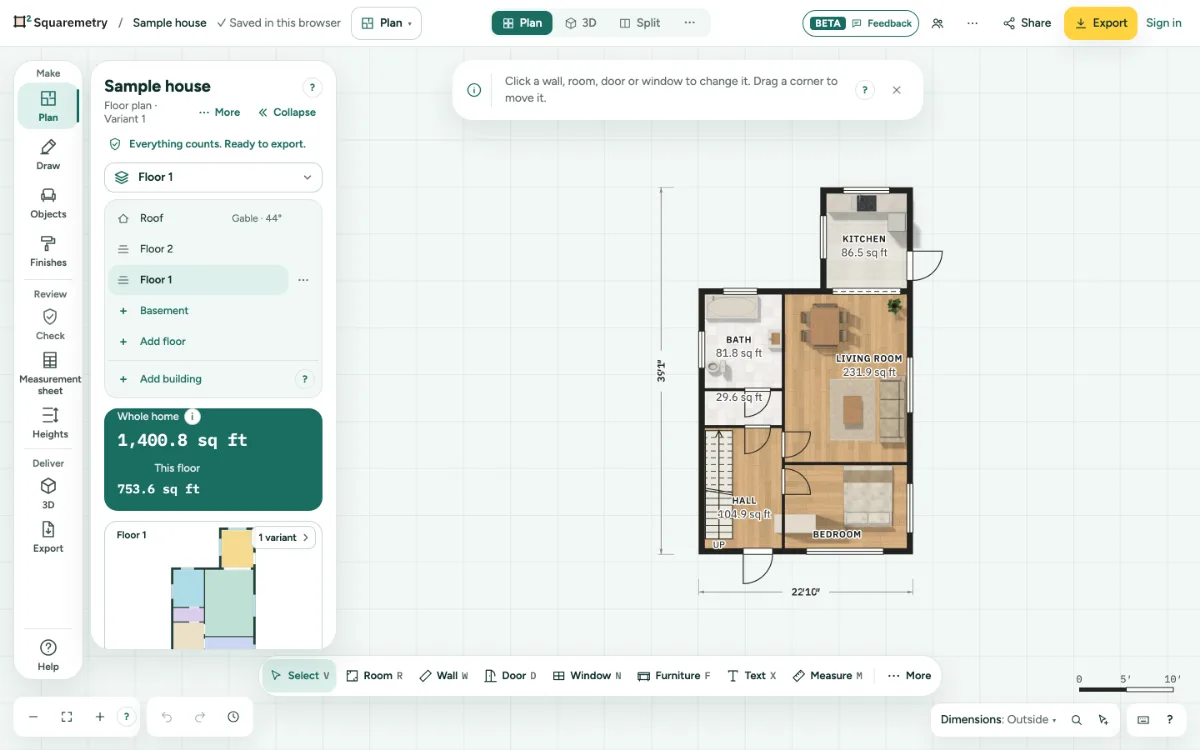The height and width of the screenshot is (750, 1200).
Task: Open the 3D deliver icon in sidebar
Action: [48, 493]
